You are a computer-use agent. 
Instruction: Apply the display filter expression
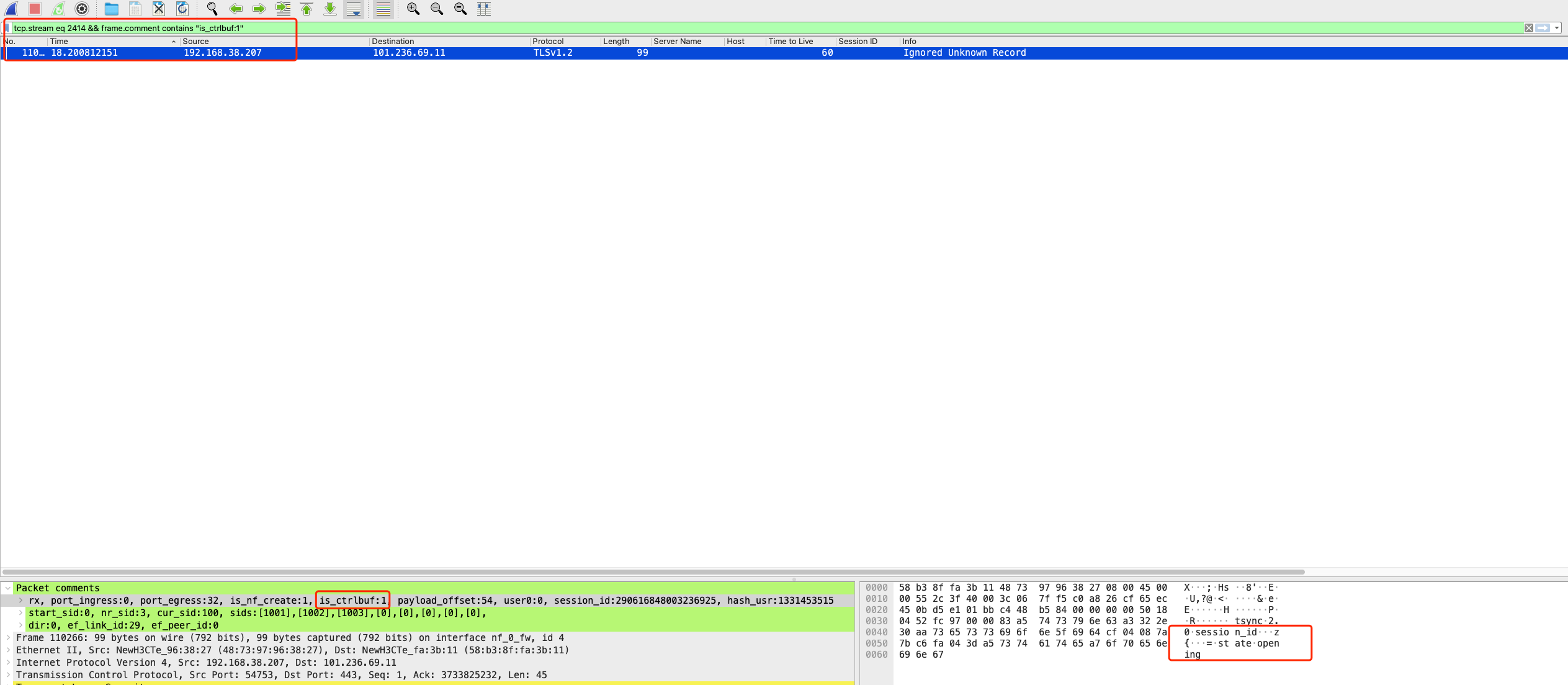click(x=1543, y=28)
